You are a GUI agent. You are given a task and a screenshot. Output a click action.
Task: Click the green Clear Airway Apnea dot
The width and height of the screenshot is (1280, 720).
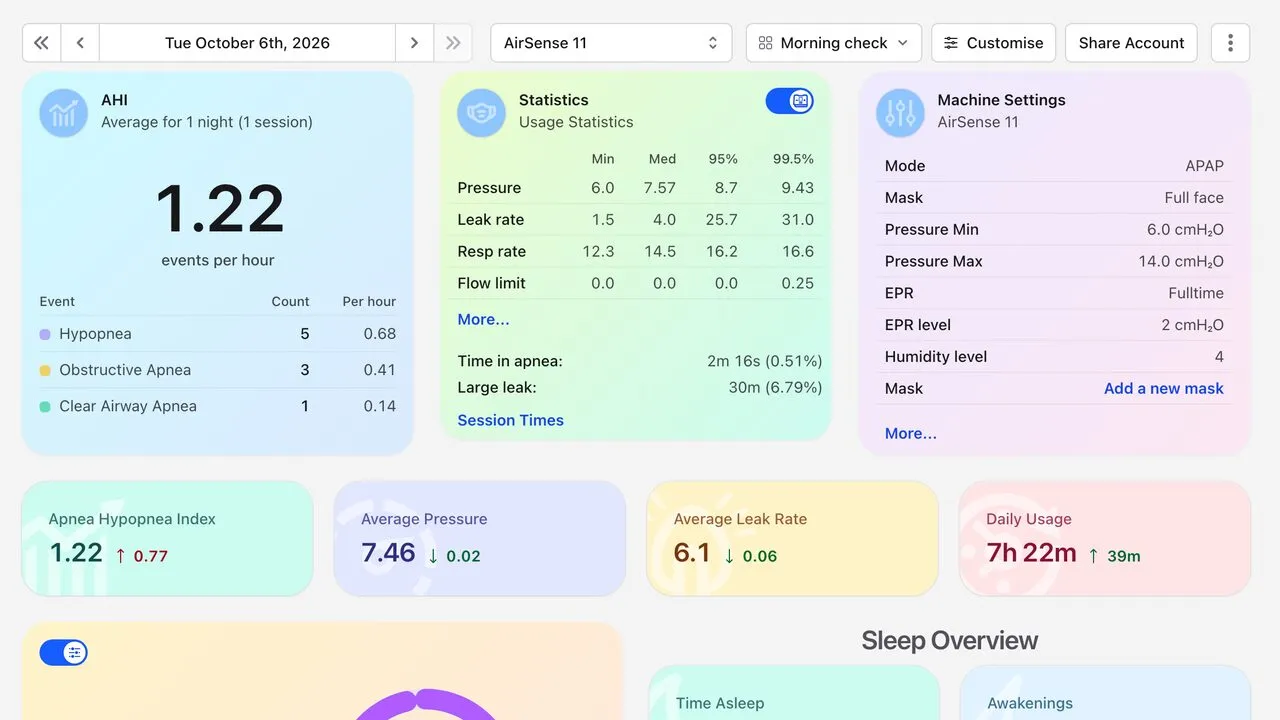(x=45, y=406)
